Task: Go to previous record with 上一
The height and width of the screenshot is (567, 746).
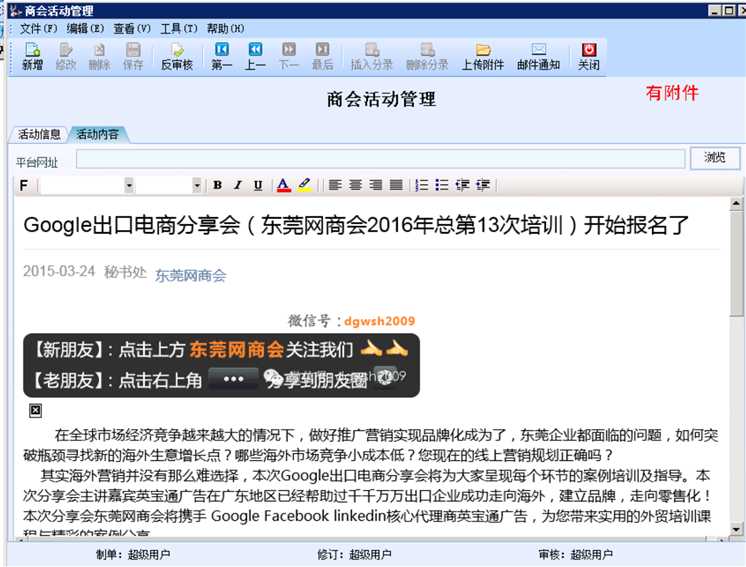Action: [255, 56]
